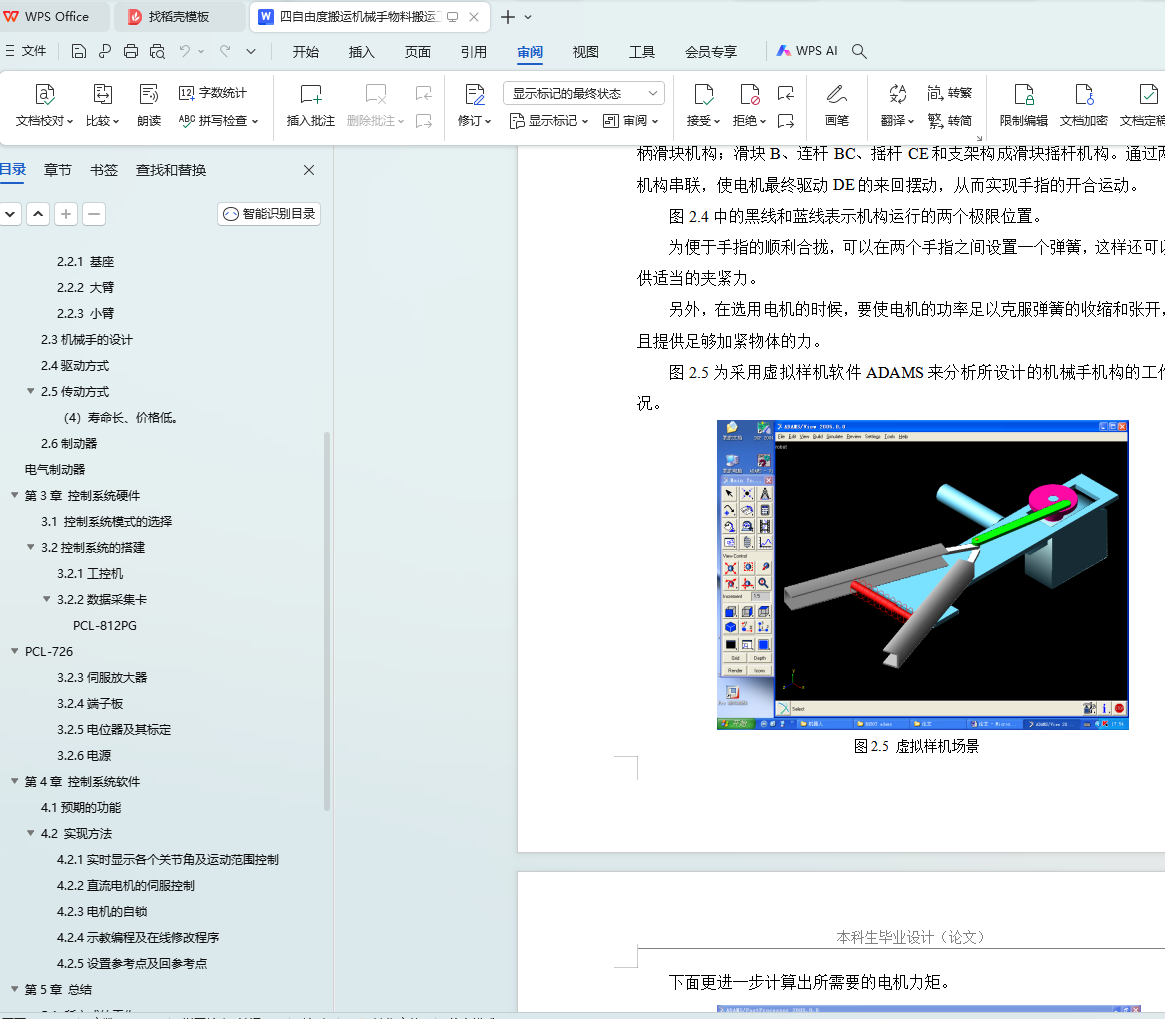
Task: Click the navigation pane vertical scrollbar
Action: click(327, 621)
